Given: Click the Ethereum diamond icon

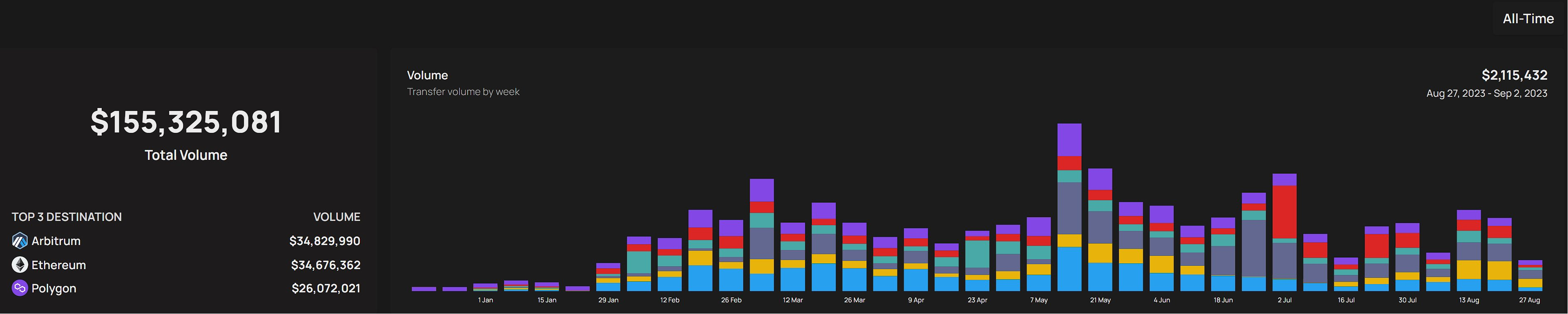Looking at the screenshot, I should tap(20, 265).
